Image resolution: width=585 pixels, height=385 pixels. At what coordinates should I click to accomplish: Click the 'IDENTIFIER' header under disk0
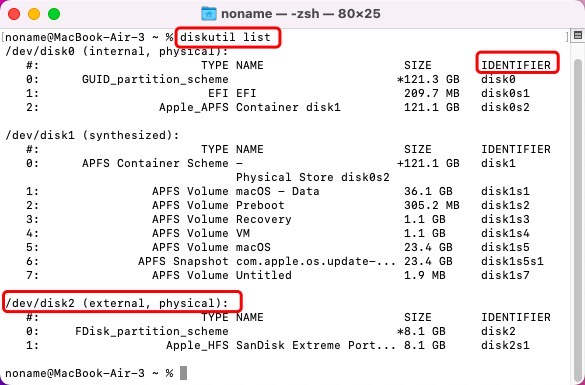tap(516, 65)
